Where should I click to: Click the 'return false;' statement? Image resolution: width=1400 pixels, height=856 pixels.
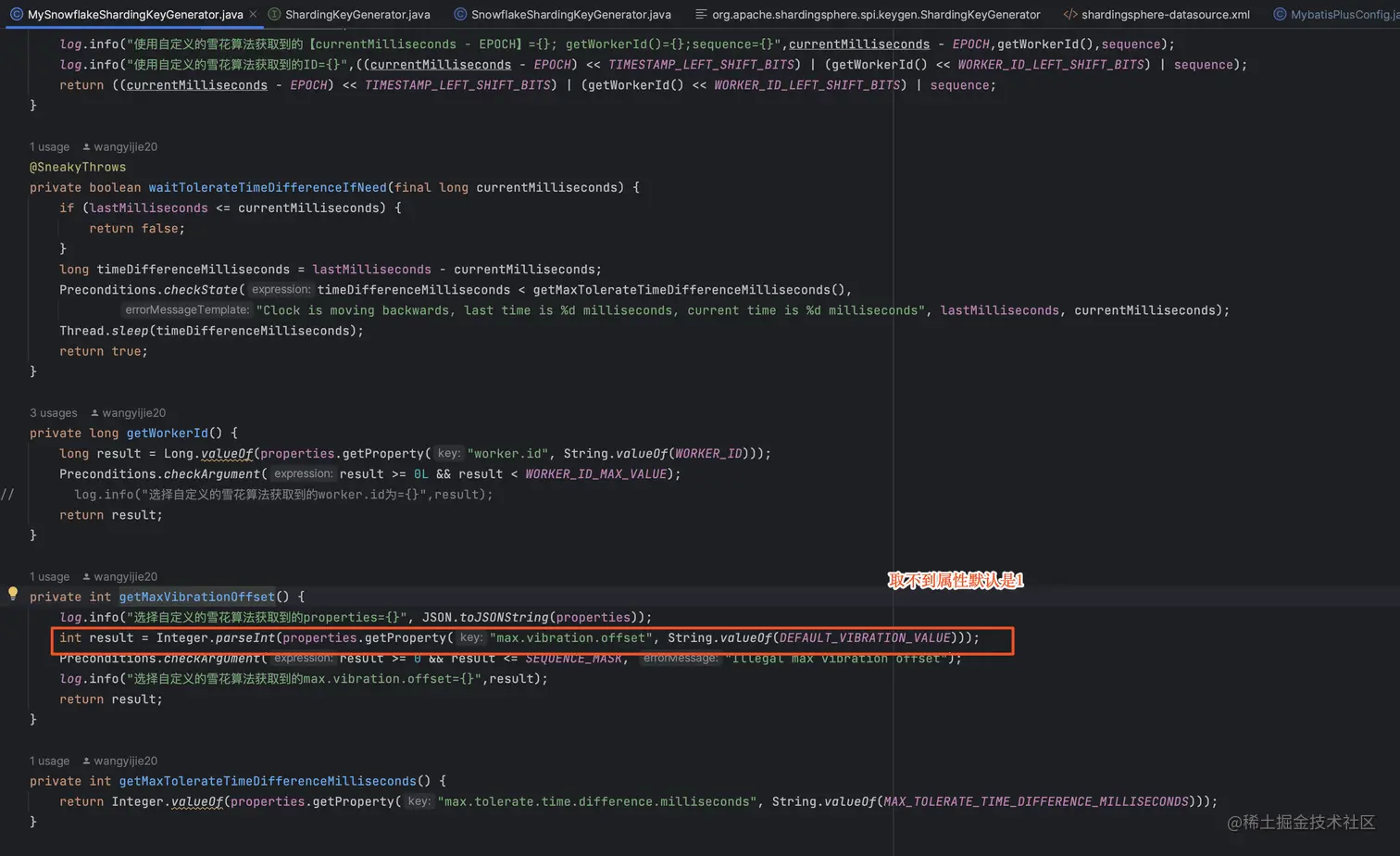(x=137, y=228)
